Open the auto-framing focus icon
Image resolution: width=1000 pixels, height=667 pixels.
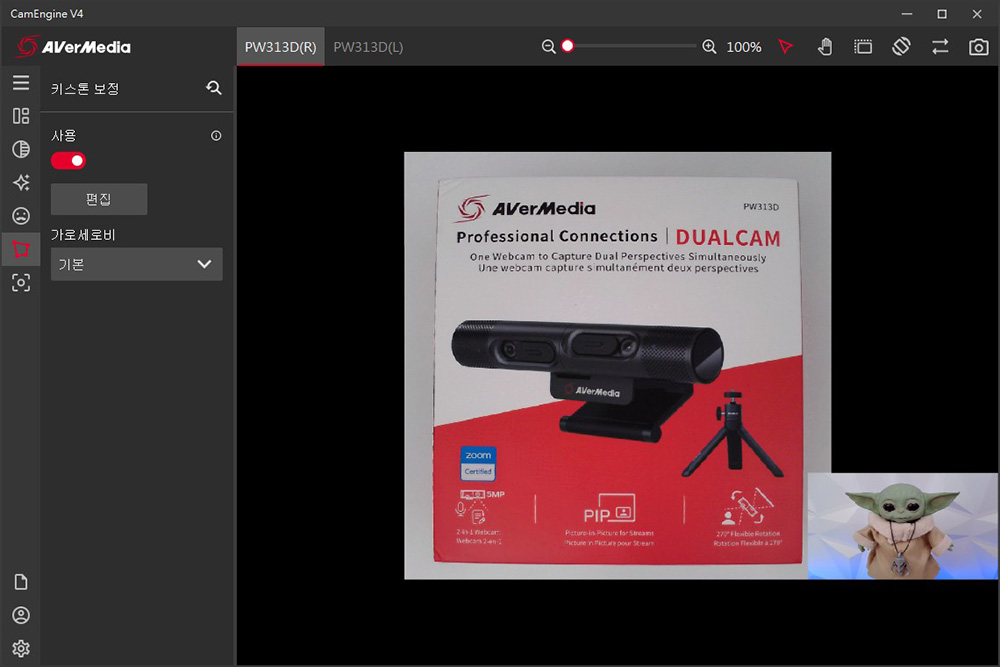pos(21,282)
